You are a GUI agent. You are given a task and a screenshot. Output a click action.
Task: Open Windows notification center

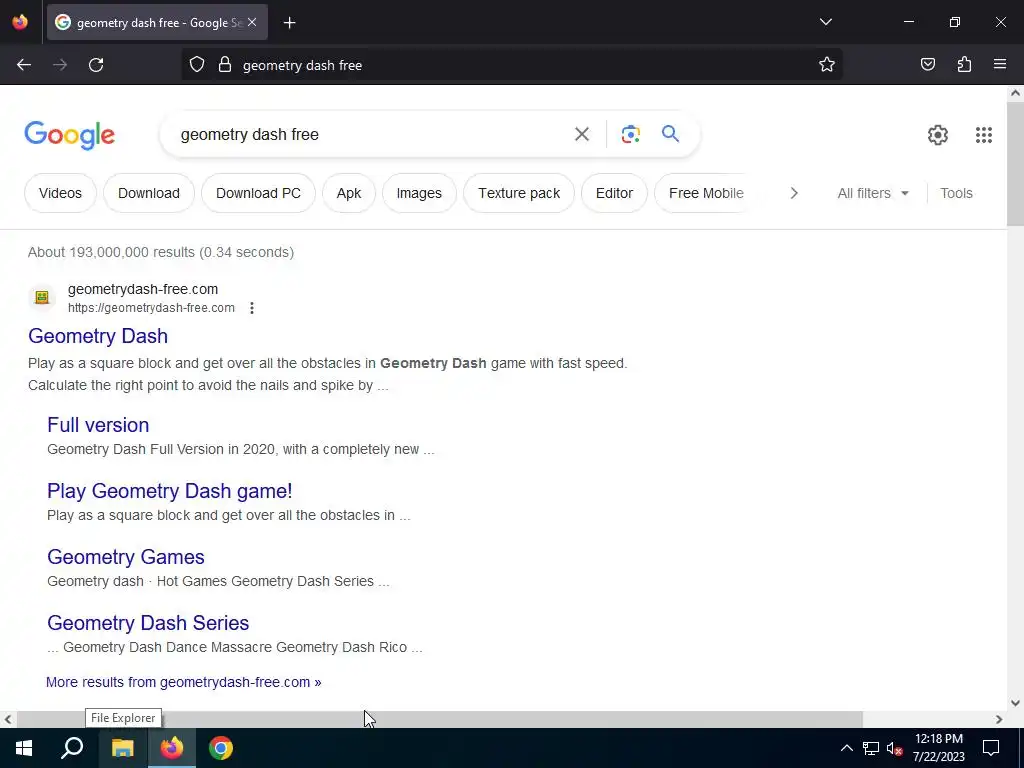pos(991,748)
